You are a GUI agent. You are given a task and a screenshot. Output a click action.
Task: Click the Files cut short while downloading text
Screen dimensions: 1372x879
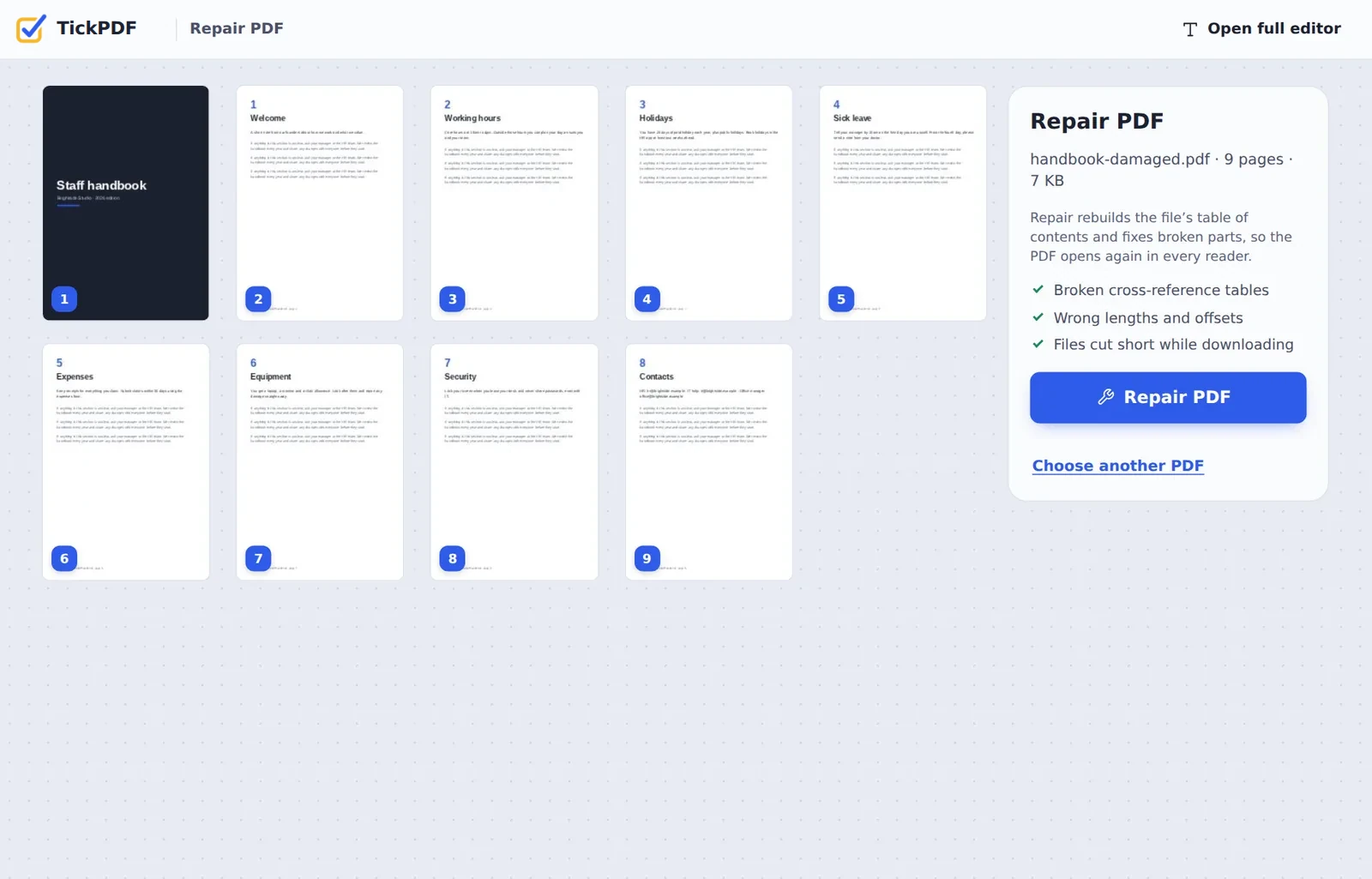point(1174,344)
